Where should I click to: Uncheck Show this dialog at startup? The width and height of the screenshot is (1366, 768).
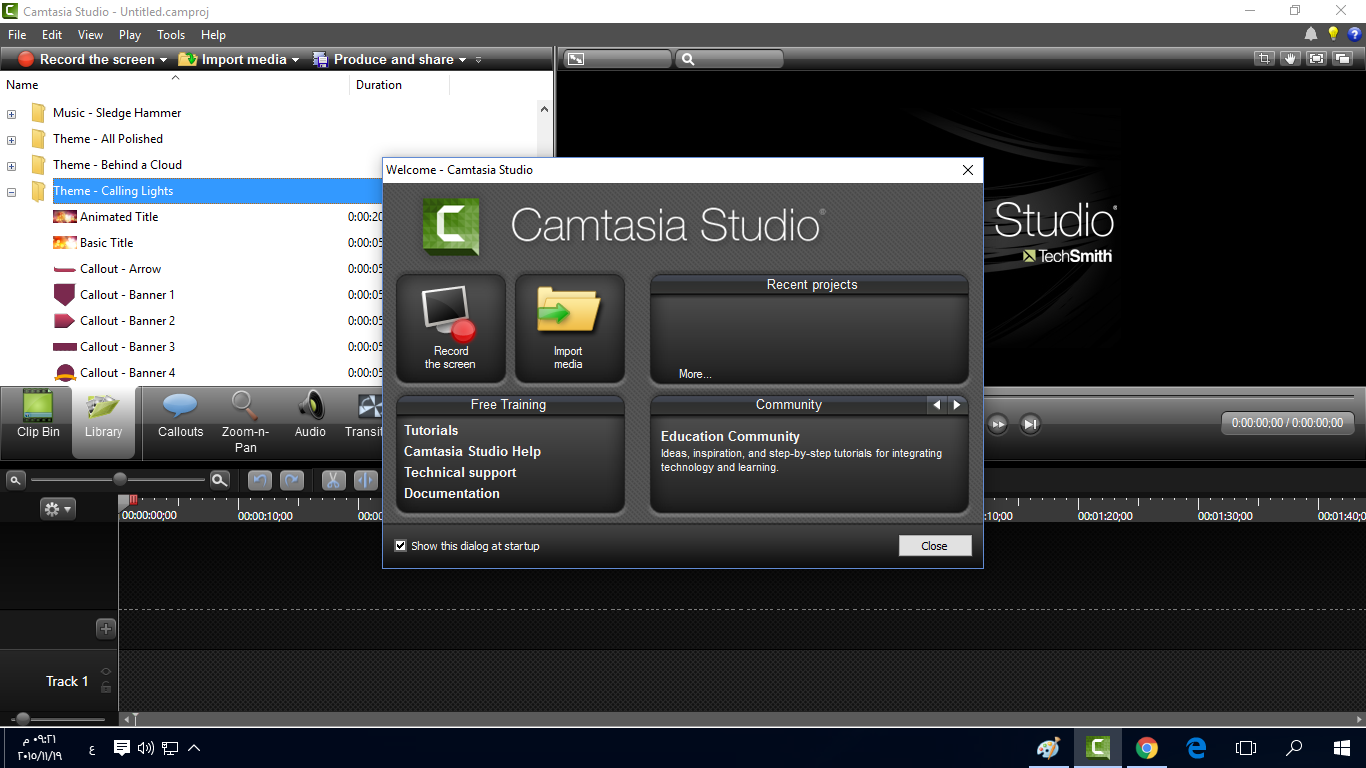point(401,546)
